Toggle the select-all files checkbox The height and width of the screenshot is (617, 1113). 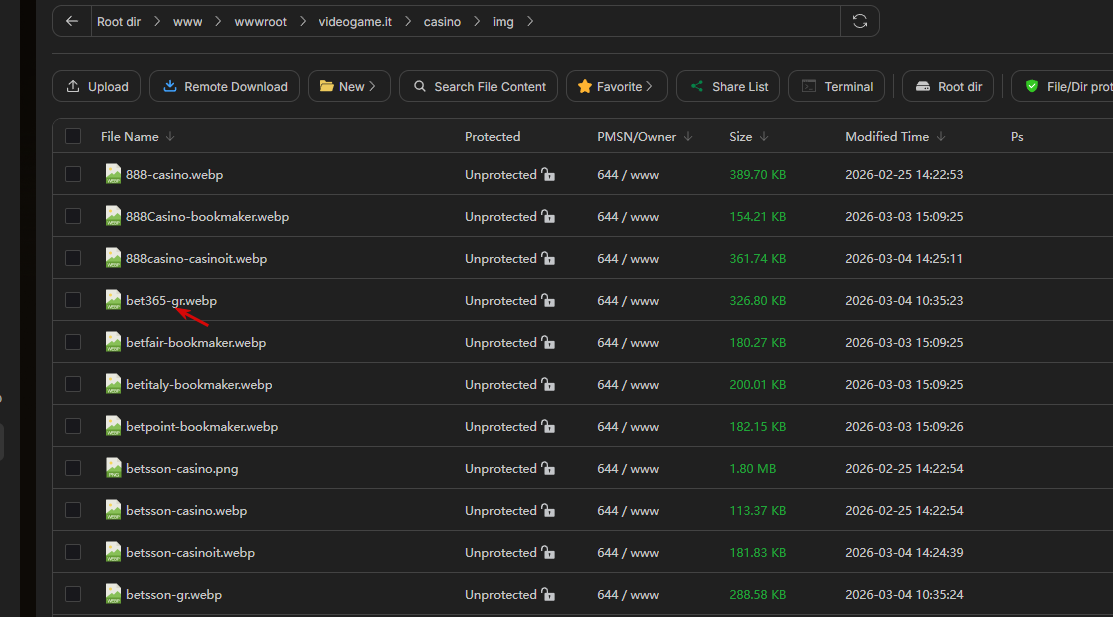coord(73,137)
